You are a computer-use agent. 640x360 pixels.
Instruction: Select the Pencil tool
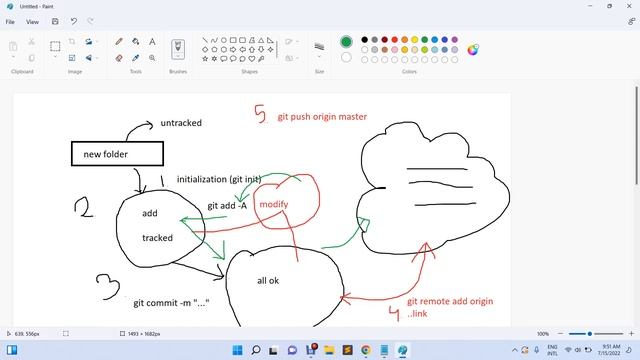click(x=119, y=42)
